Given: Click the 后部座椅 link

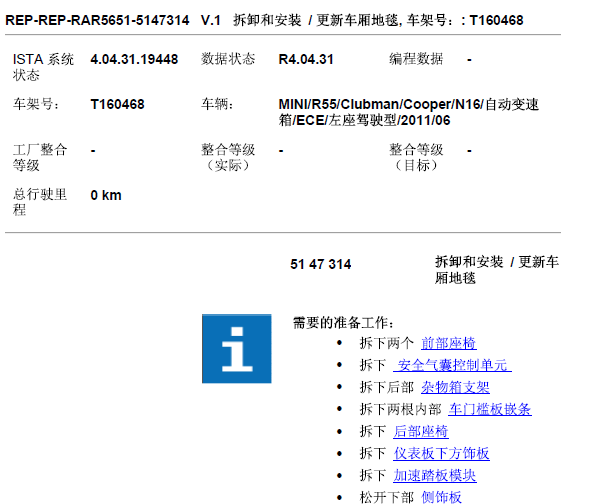Looking at the screenshot, I should 421,432.
